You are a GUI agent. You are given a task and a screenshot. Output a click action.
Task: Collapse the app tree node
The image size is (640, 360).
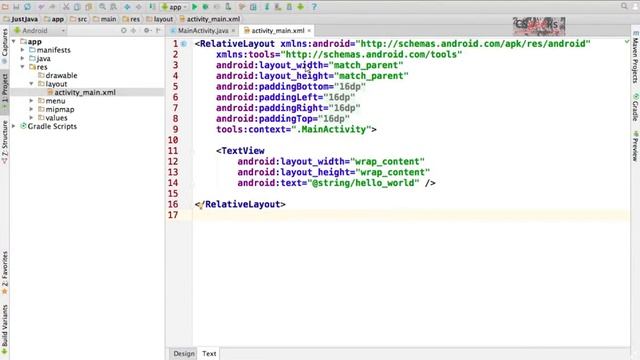click(x=14, y=42)
